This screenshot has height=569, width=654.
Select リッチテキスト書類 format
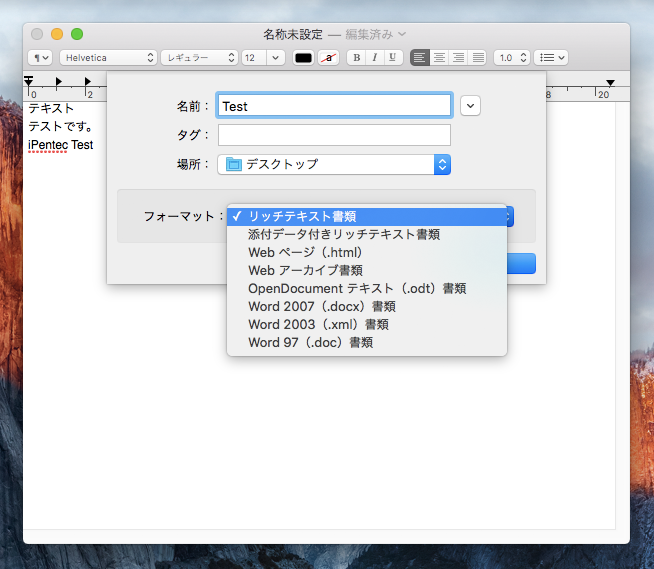click(367, 217)
